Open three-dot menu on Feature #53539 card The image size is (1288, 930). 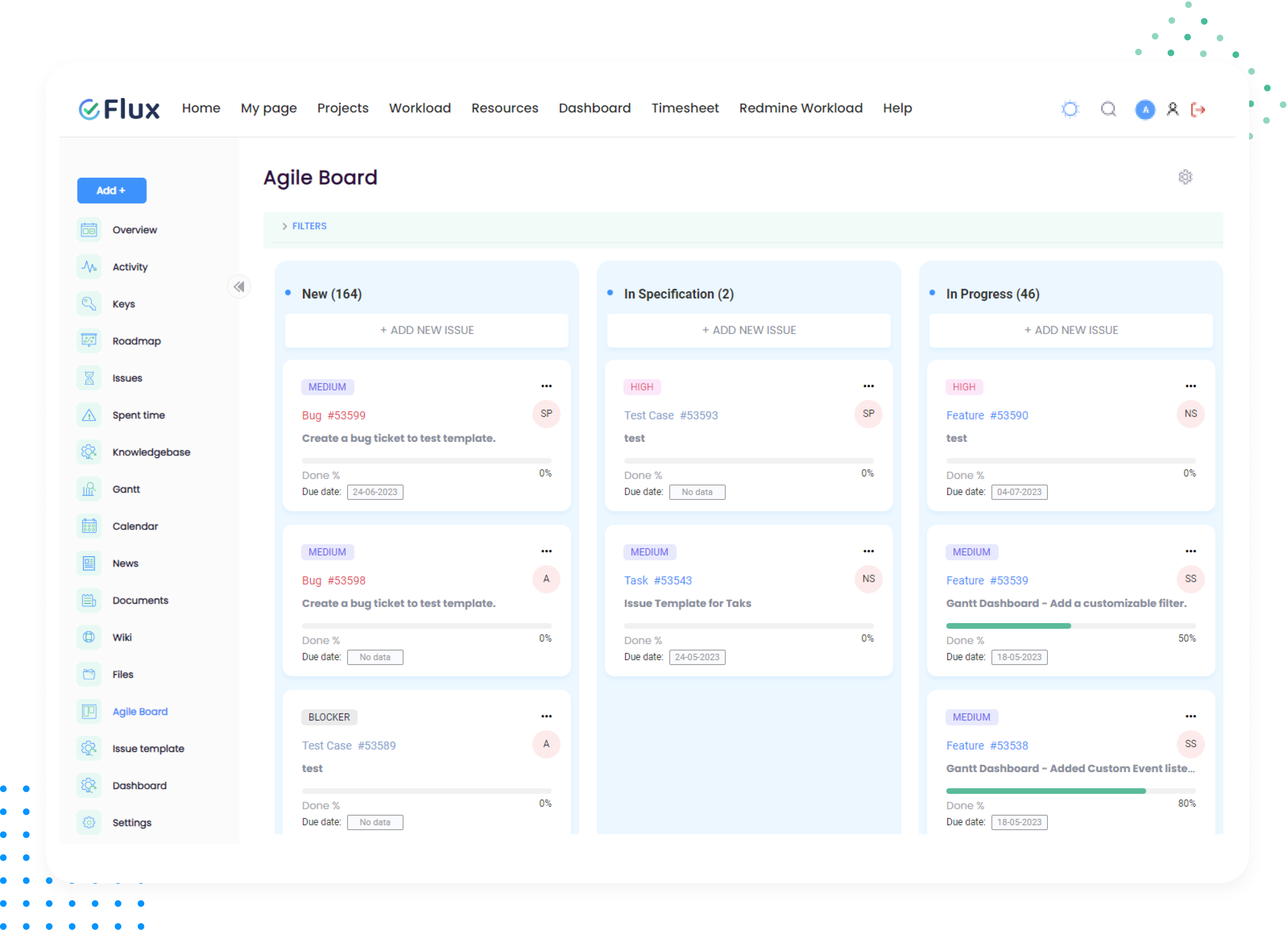click(x=1190, y=551)
